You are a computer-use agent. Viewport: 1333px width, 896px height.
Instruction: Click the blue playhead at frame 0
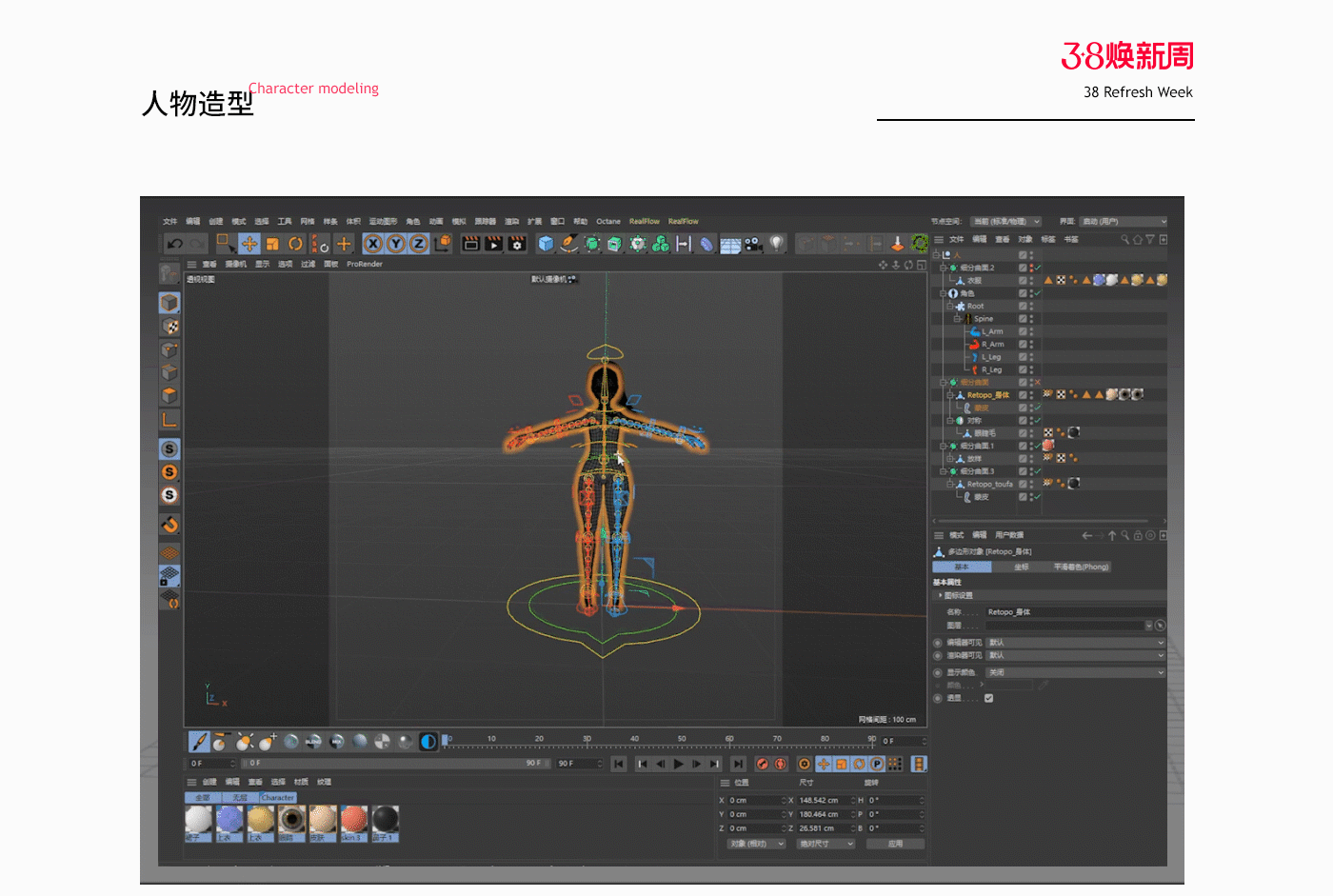(445, 740)
